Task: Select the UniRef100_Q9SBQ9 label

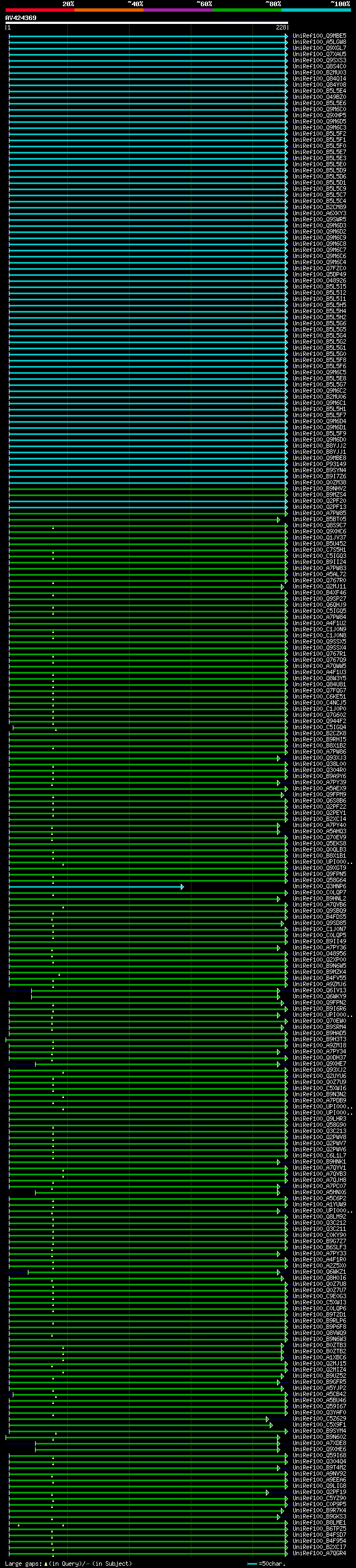Action: (x=319, y=911)
